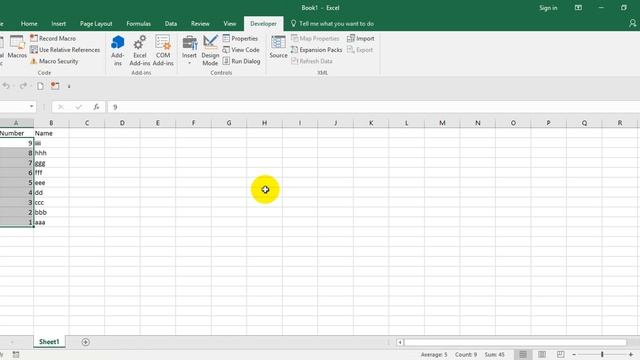Viewport: 640px width, 360px height.
Task: Switch to Page Layout view
Action: pos(542,354)
